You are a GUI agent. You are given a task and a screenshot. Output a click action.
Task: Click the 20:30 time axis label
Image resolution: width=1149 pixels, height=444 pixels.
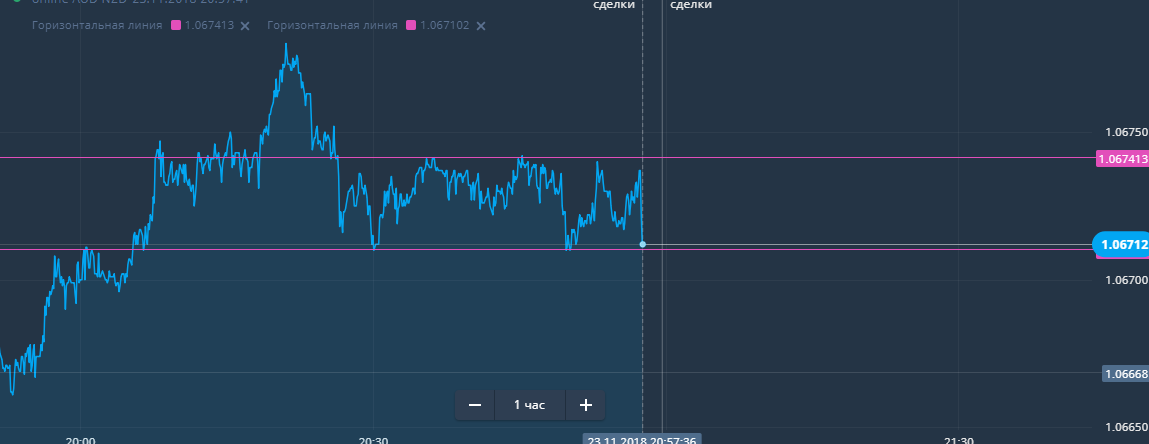pyautogui.click(x=374, y=440)
